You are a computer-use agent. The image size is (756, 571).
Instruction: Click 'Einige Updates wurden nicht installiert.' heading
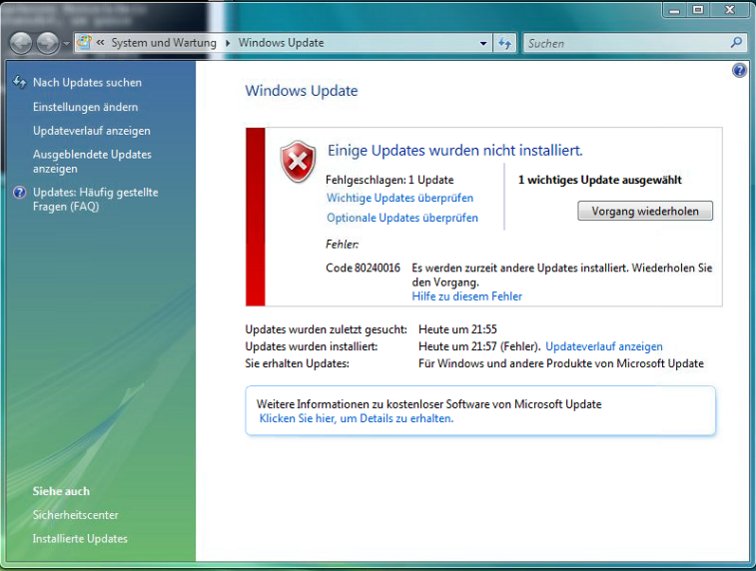(x=455, y=150)
